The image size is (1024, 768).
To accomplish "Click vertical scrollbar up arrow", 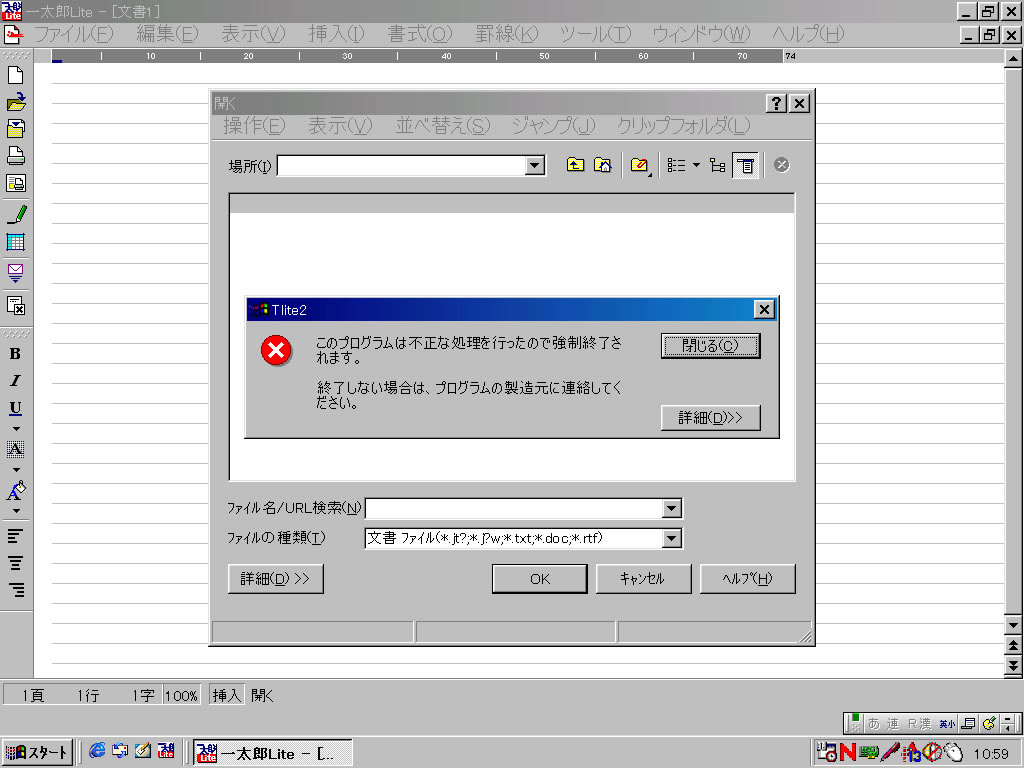I will tap(1013, 59).
